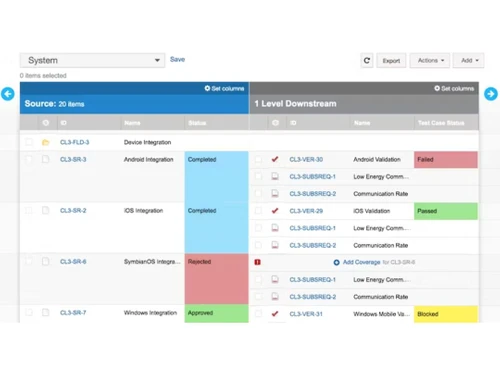This screenshot has height=375, width=500.
Task: Click 'Windows Integration' name cell
Action: 150,313
